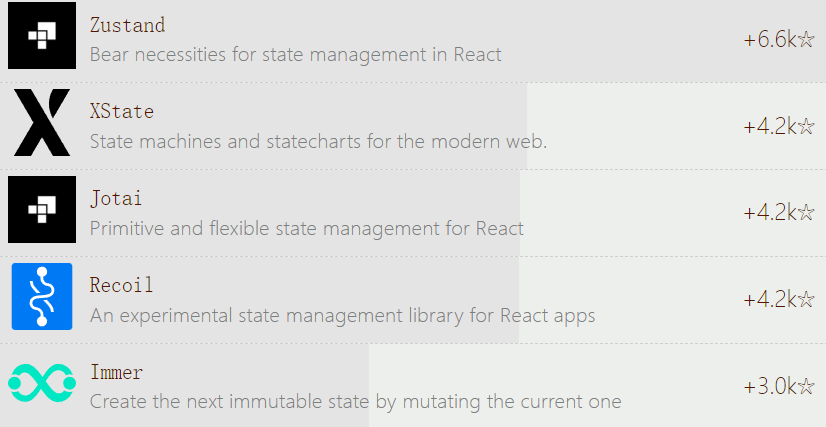
Task: Open the Zustand project title link
Action: [127, 25]
